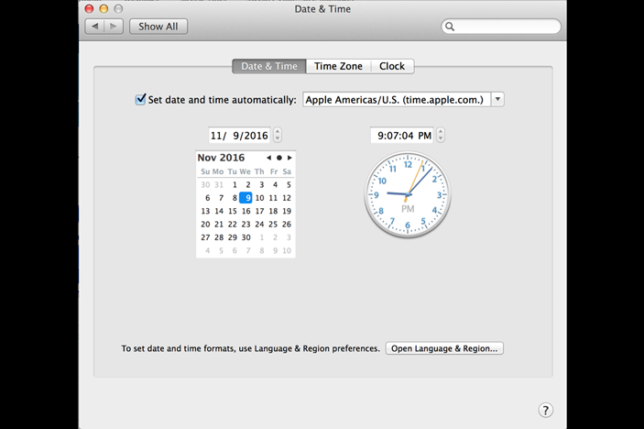The image size is (644, 429).
Task: Go to next month in calendar
Action: coord(290,158)
